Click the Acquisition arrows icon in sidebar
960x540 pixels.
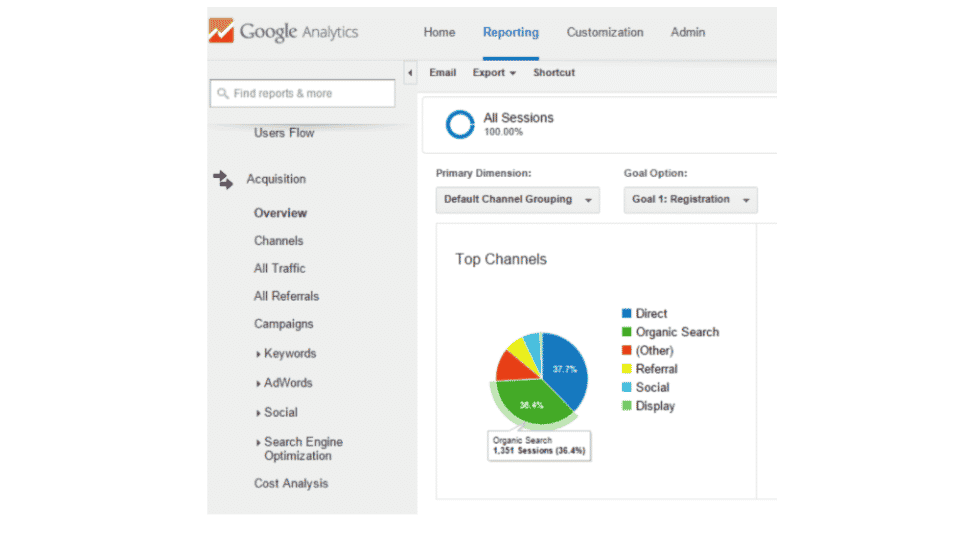coord(222,180)
